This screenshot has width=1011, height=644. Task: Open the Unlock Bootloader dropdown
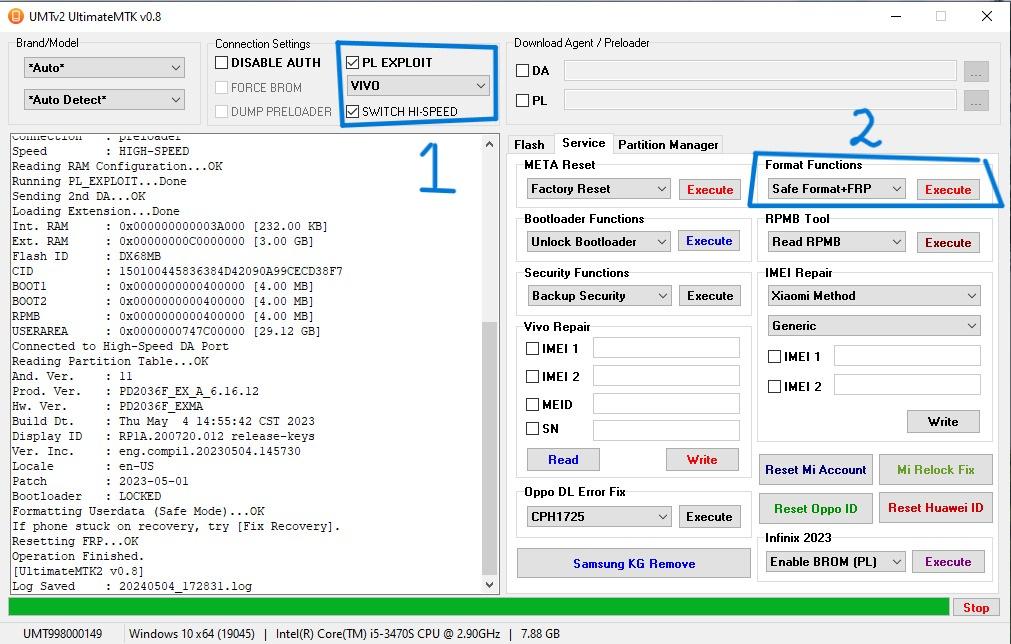[x=598, y=242]
